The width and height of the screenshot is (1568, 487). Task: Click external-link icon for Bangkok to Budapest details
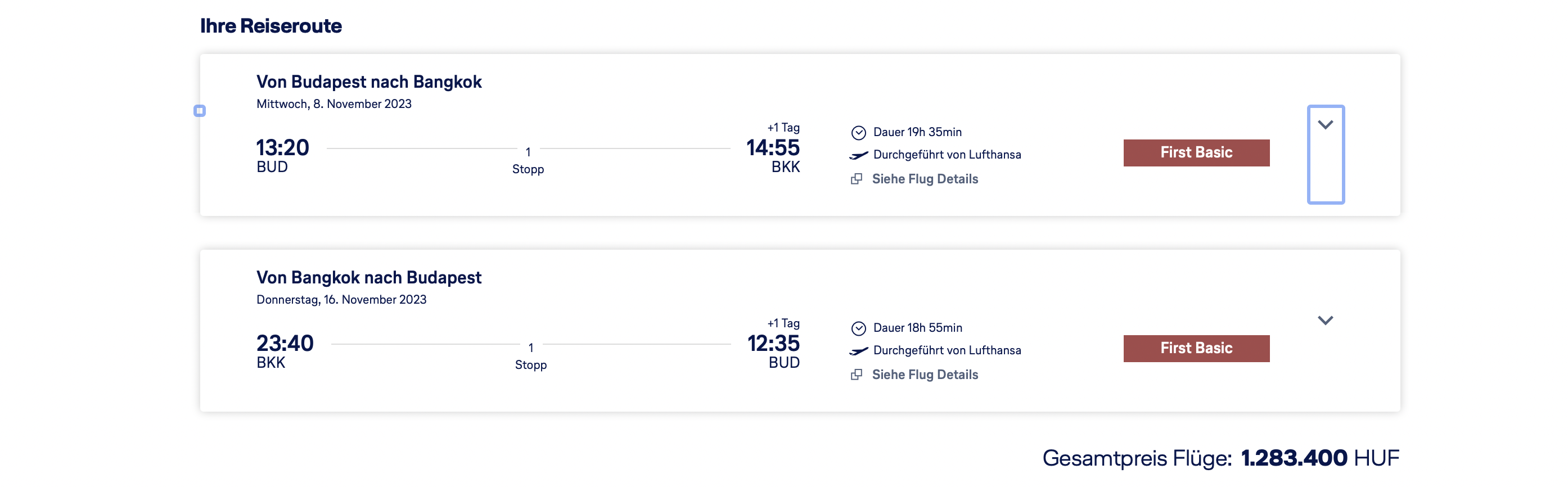pos(857,375)
